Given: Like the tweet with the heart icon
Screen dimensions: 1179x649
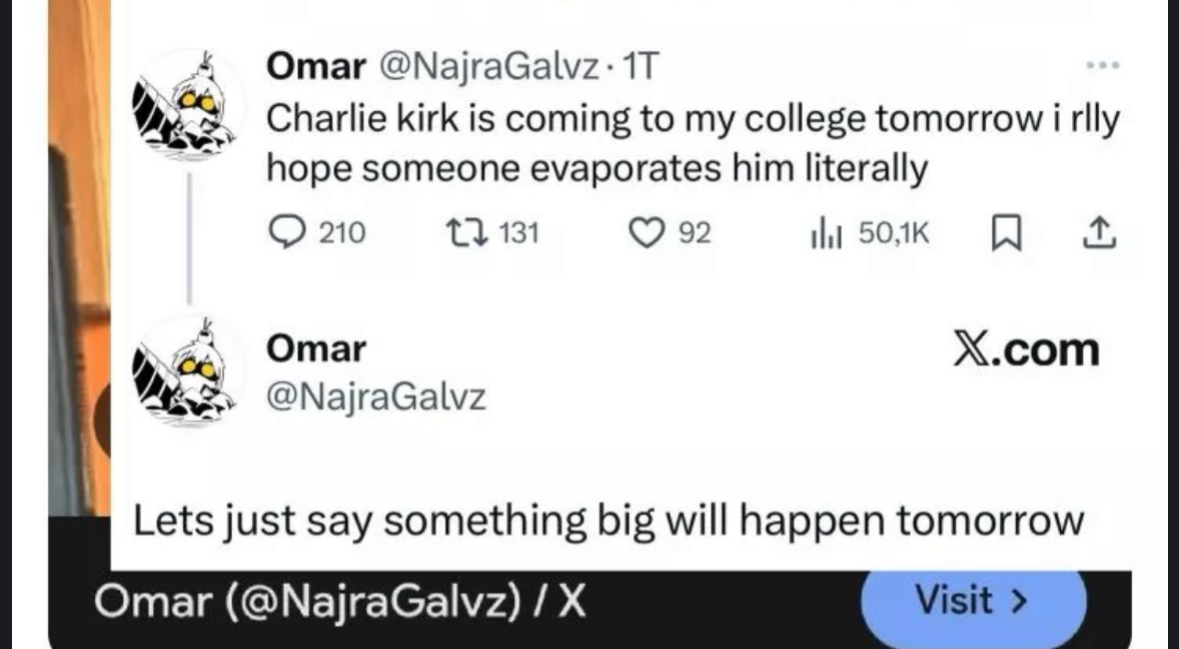Looking at the screenshot, I should click(x=646, y=234).
